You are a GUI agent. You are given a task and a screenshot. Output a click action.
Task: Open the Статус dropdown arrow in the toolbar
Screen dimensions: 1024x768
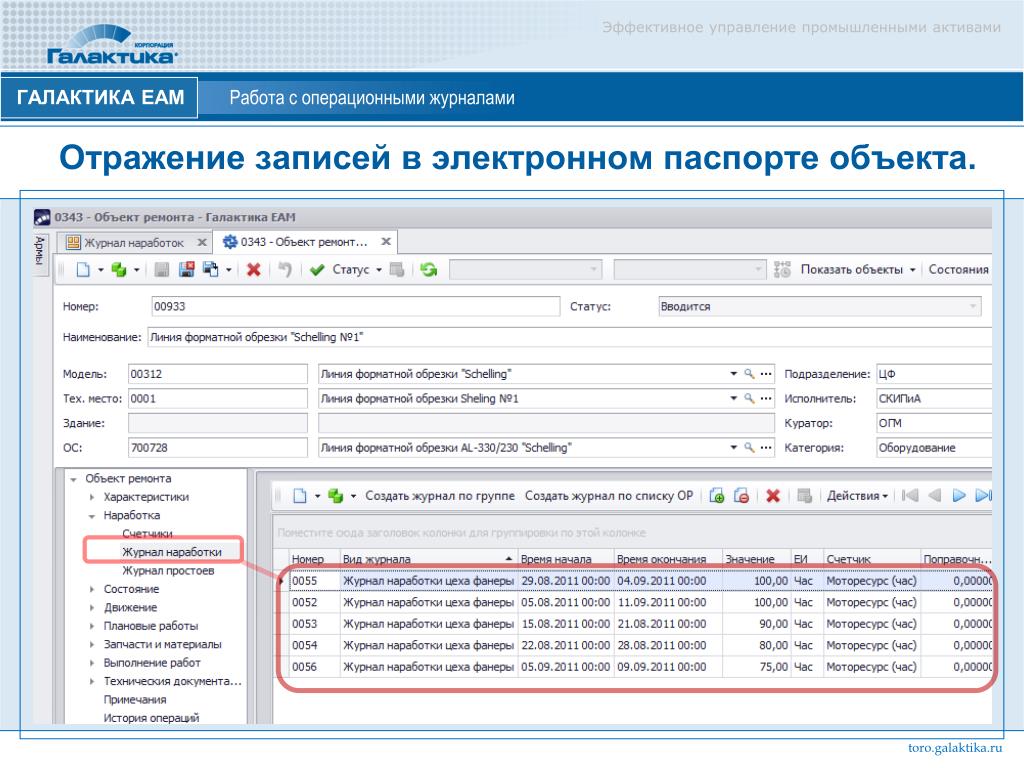[x=379, y=270]
